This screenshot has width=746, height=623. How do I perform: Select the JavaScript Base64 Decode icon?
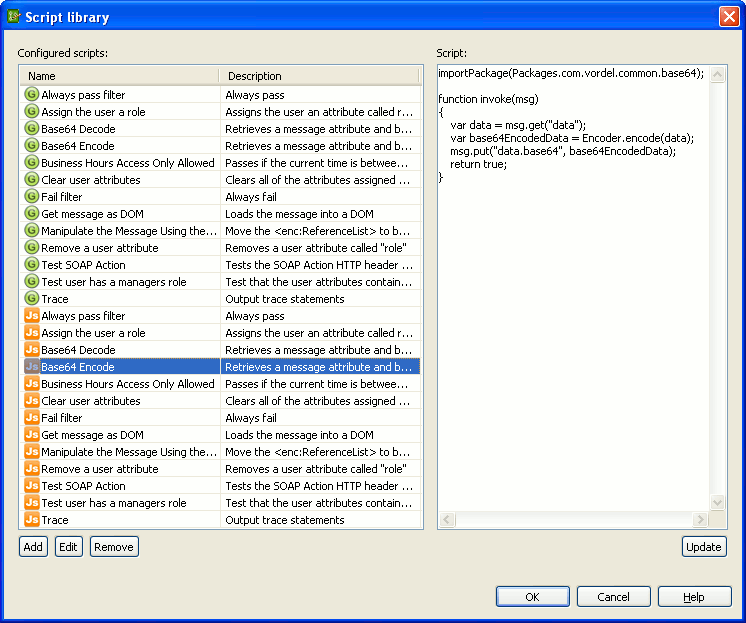(x=31, y=349)
